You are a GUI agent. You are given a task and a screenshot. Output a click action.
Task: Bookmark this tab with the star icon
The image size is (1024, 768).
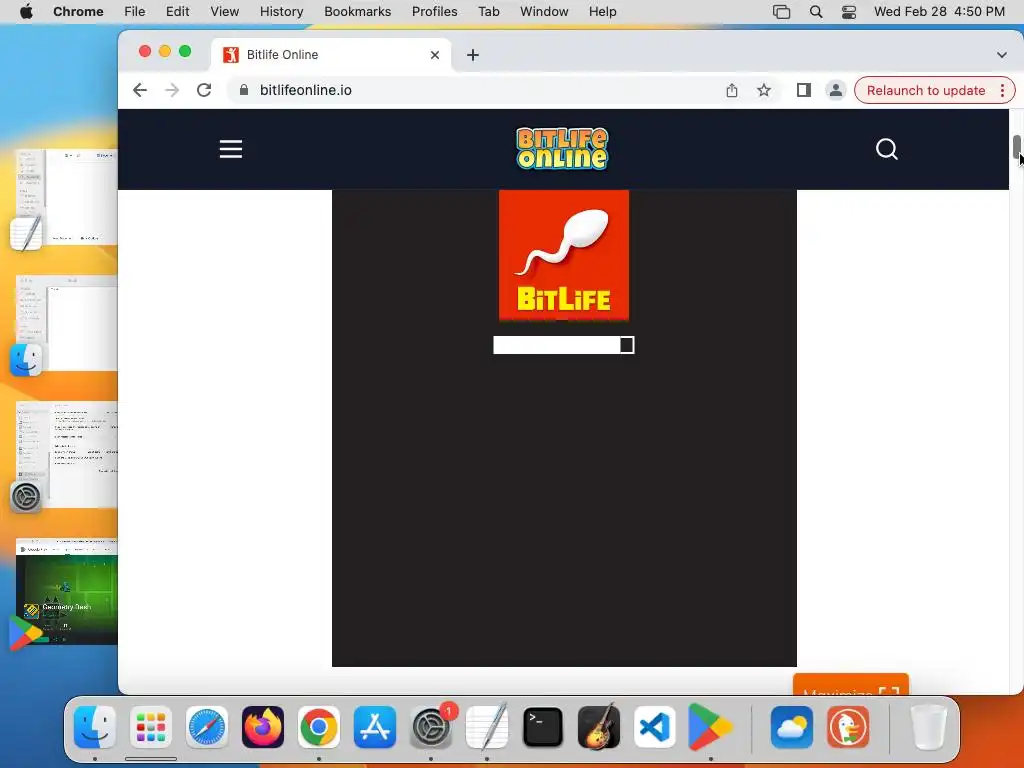click(763, 90)
